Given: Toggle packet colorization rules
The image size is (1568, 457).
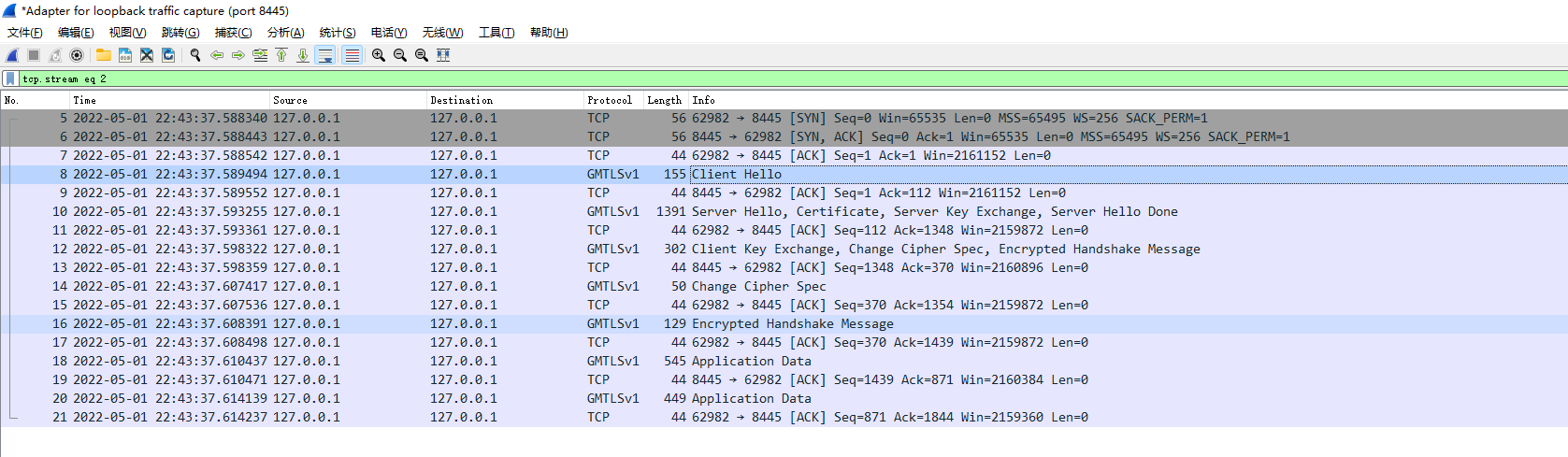Looking at the screenshot, I should pyautogui.click(x=352, y=55).
